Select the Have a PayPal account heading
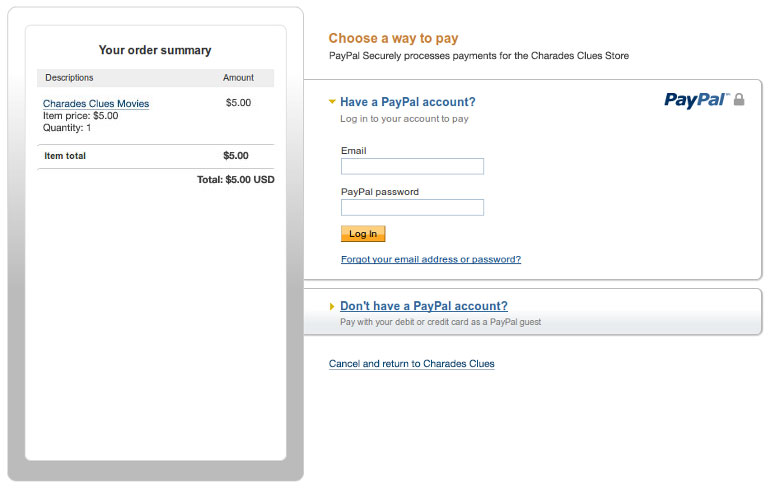Image resolution: width=770 pixels, height=488 pixels. [408, 102]
